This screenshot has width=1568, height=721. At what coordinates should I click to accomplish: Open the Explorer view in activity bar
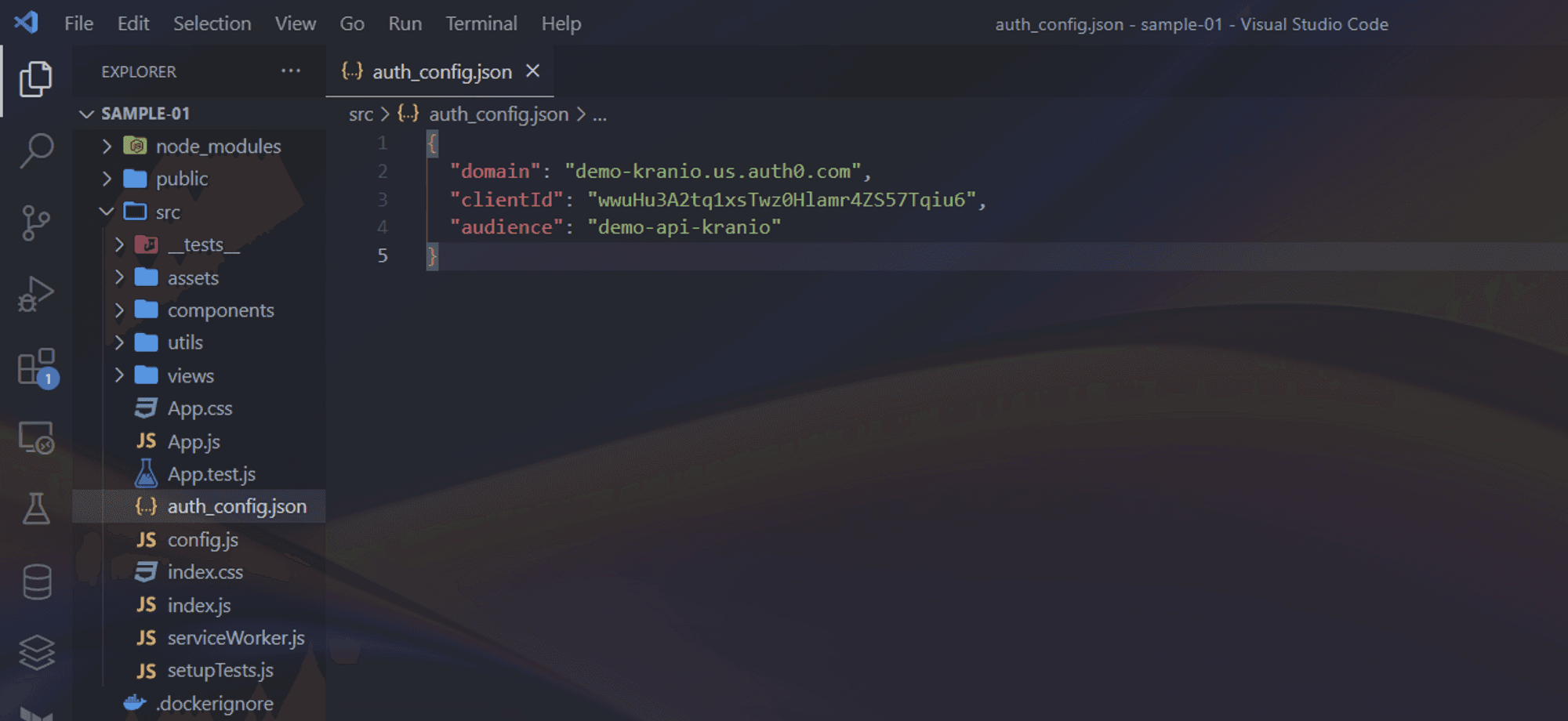[x=36, y=79]
